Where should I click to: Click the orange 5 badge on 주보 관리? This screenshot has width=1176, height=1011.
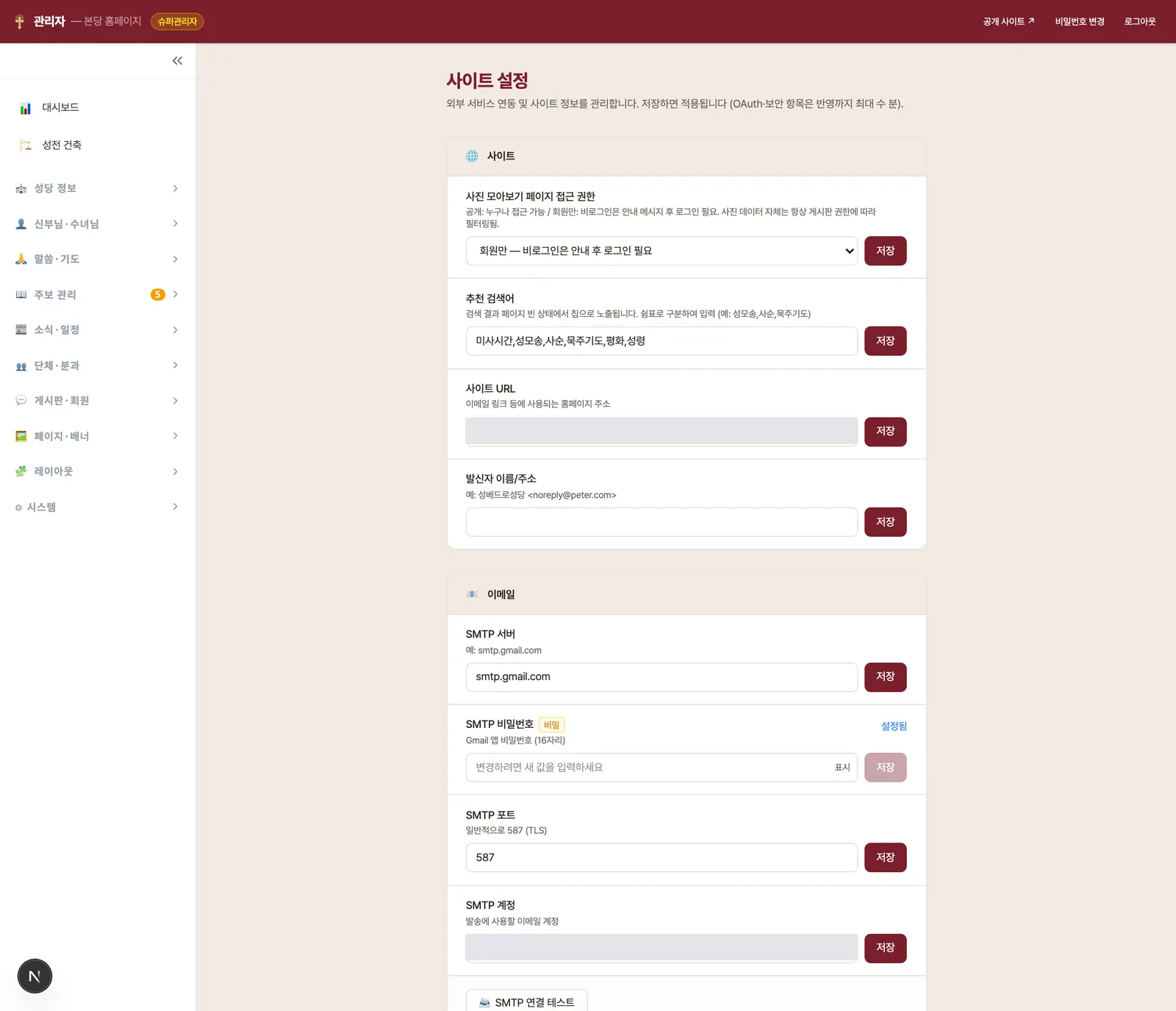pos(158,295)
